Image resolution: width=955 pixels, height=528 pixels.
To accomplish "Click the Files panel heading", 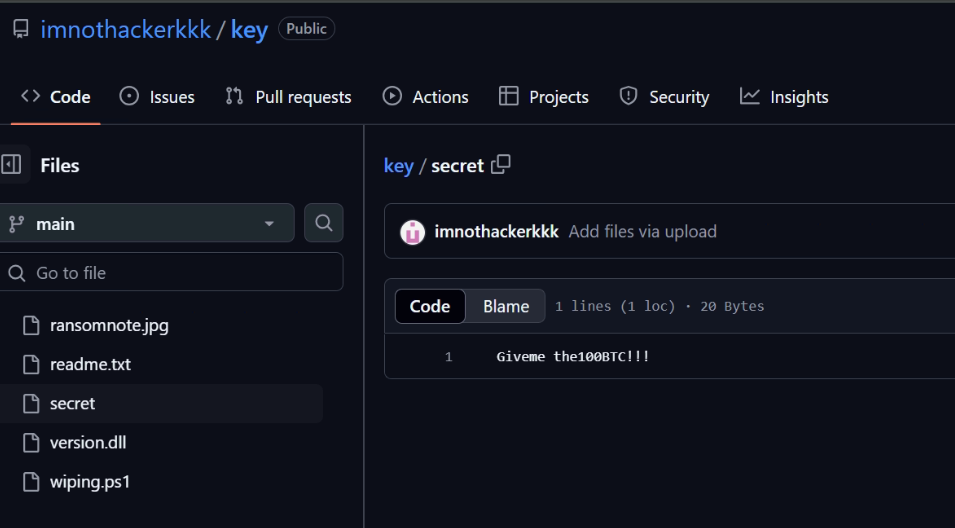I will pyautogui.click(x=60, y=165).
